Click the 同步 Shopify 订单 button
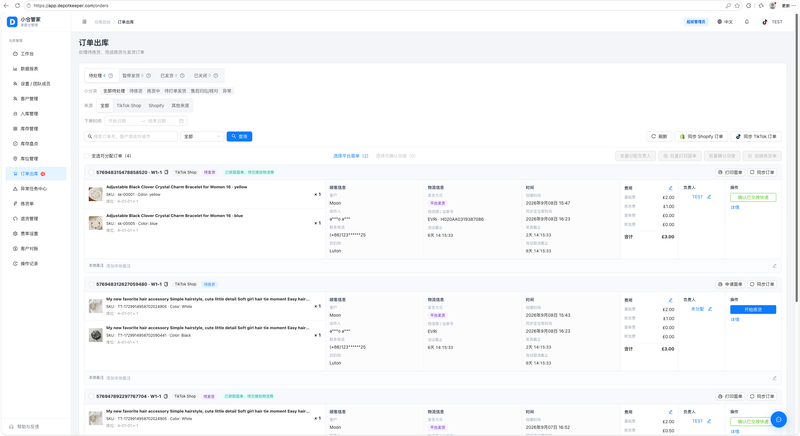 (x=702, y=137)
